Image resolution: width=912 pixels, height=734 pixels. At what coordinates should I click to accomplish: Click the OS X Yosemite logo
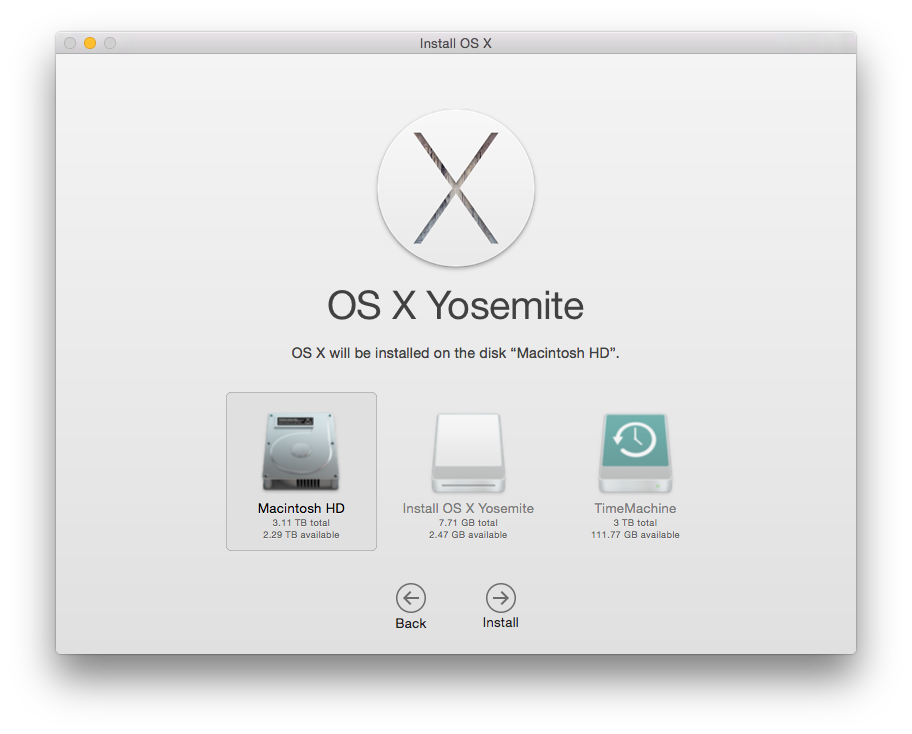[456, 188]
